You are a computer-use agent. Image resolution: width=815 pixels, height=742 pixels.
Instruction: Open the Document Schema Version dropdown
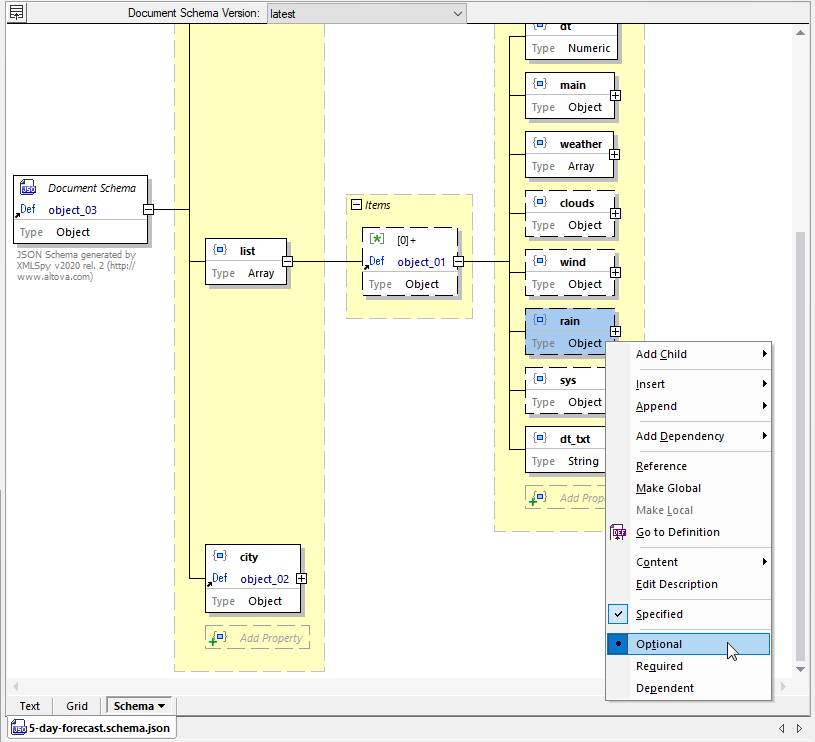(x=458, y=14)
